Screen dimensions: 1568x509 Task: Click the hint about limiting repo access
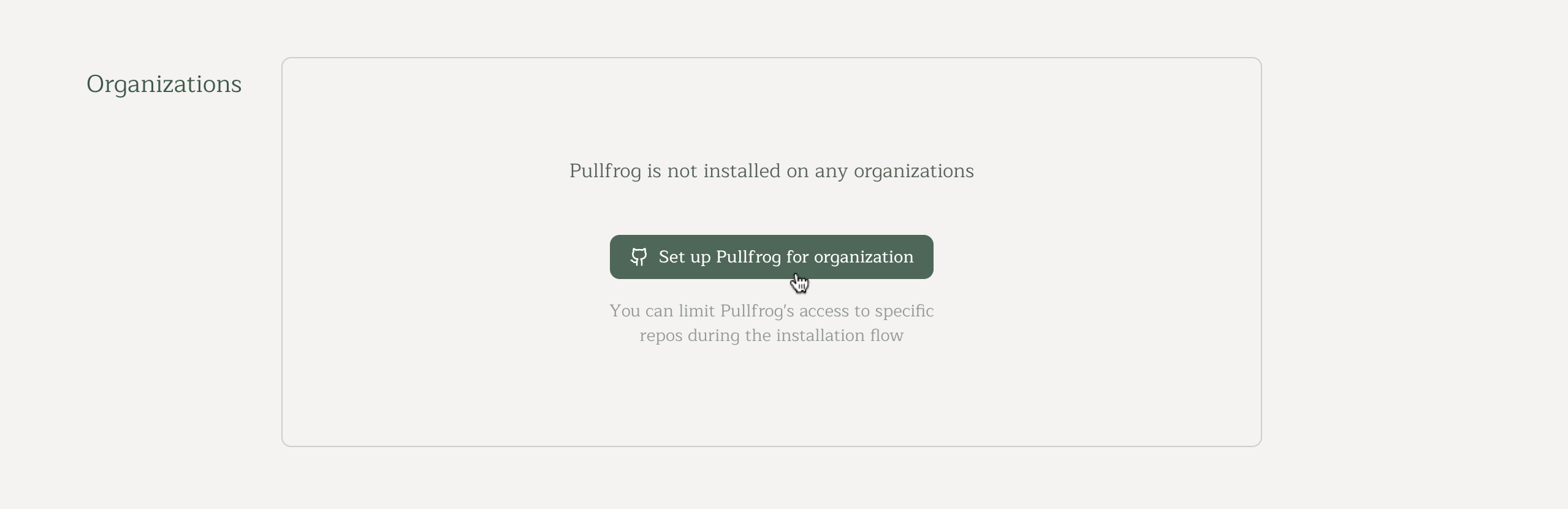coord(771,323)
